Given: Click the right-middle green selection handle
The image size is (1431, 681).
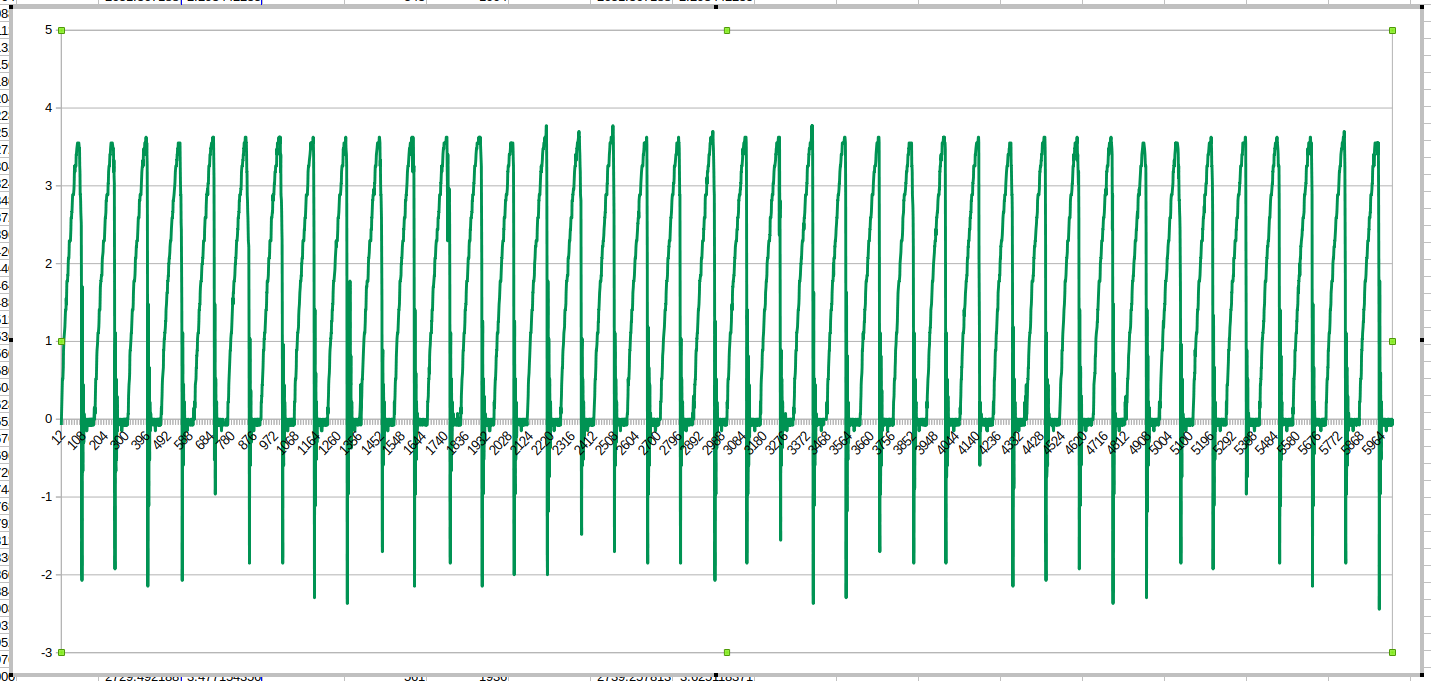Looking at the screenshot, I should coord(1392,342).
